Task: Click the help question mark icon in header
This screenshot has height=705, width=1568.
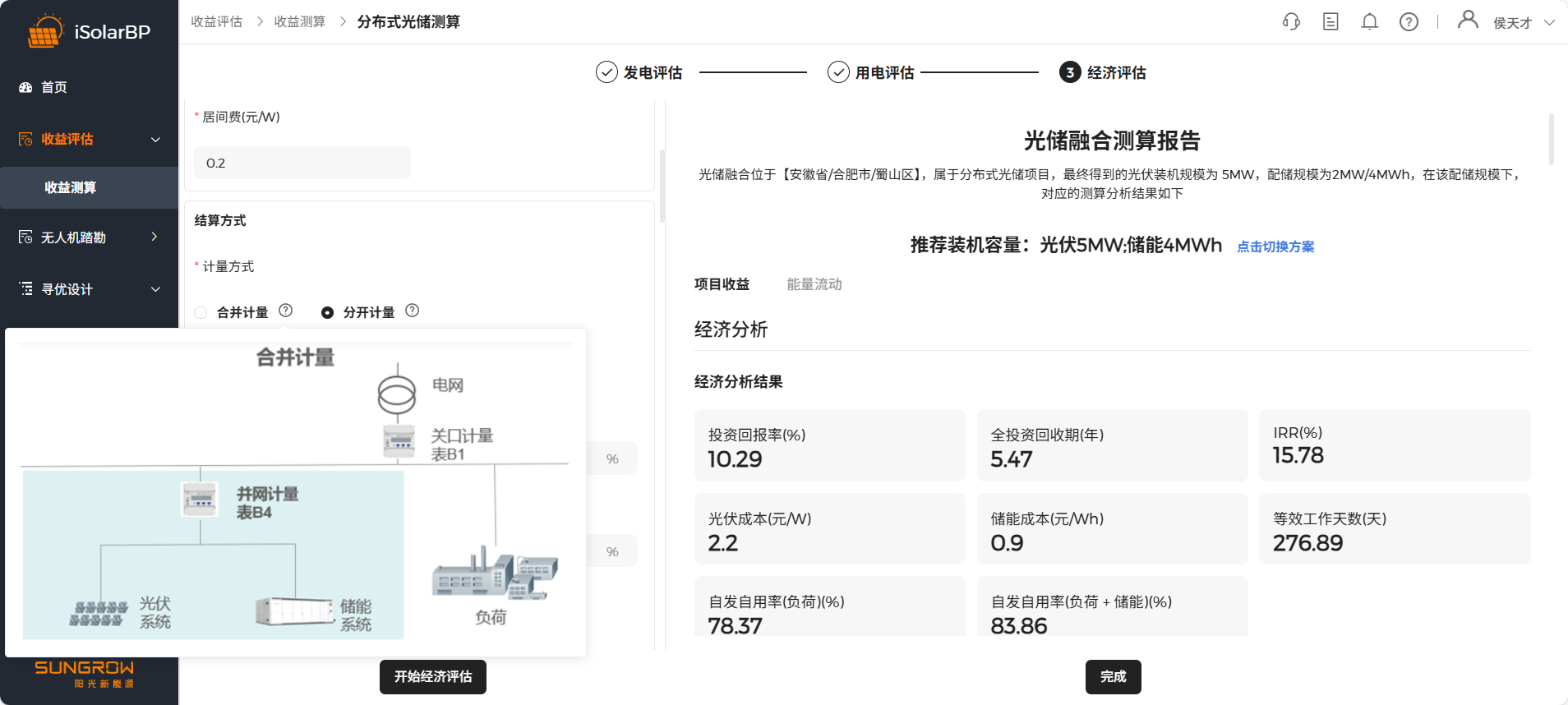Action: point(1409,22)
